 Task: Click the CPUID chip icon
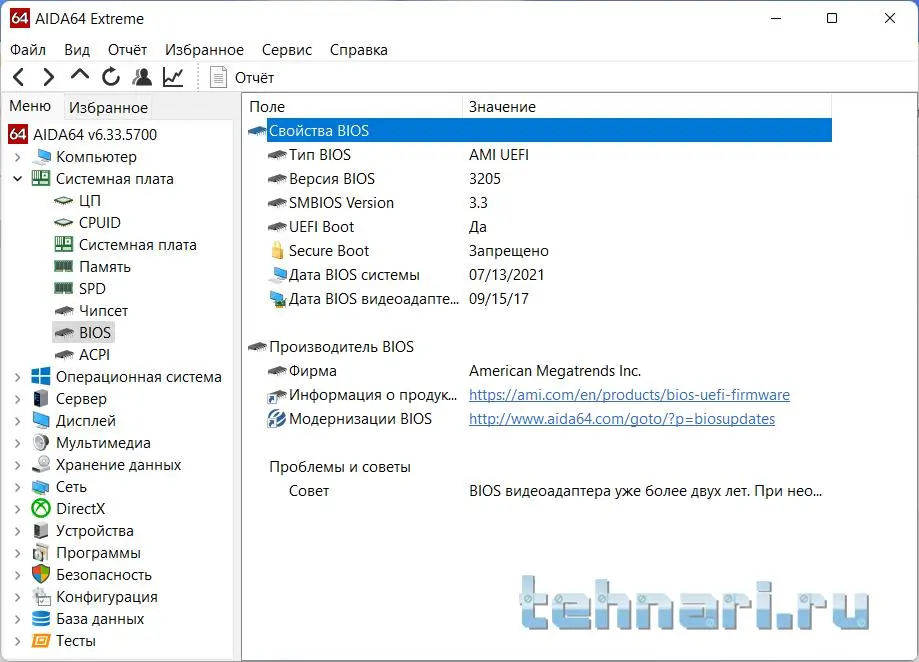pos(63,223)
